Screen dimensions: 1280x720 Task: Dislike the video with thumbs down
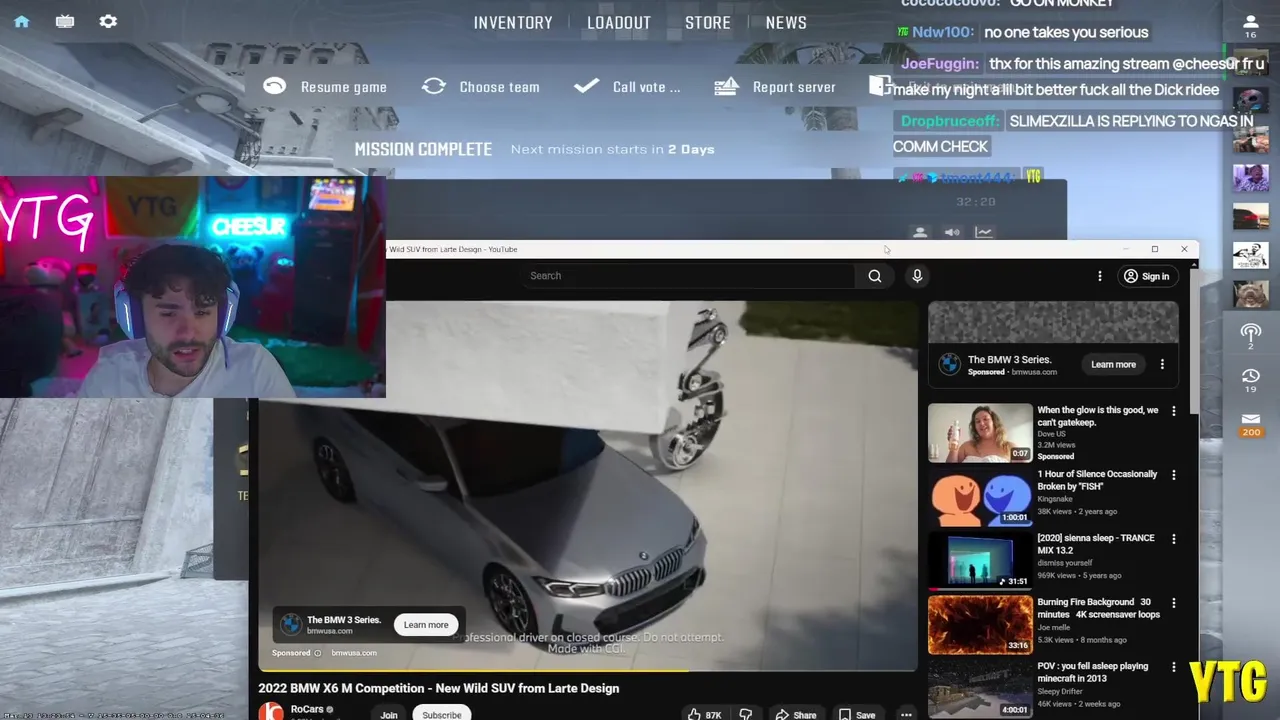pyautogui.click(x=746, y=715)
